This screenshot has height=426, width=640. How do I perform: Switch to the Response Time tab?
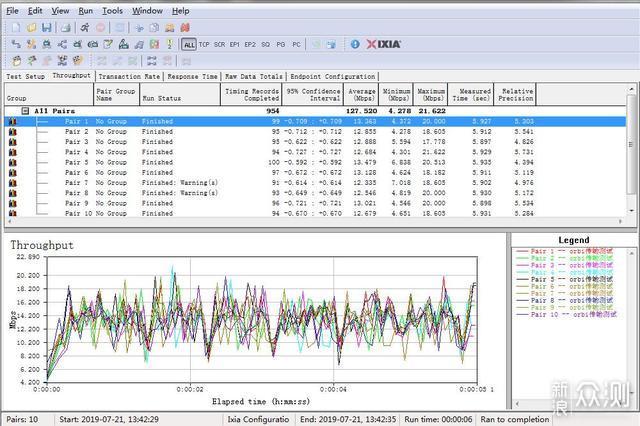pyautogui.click(x=192, y=76)
